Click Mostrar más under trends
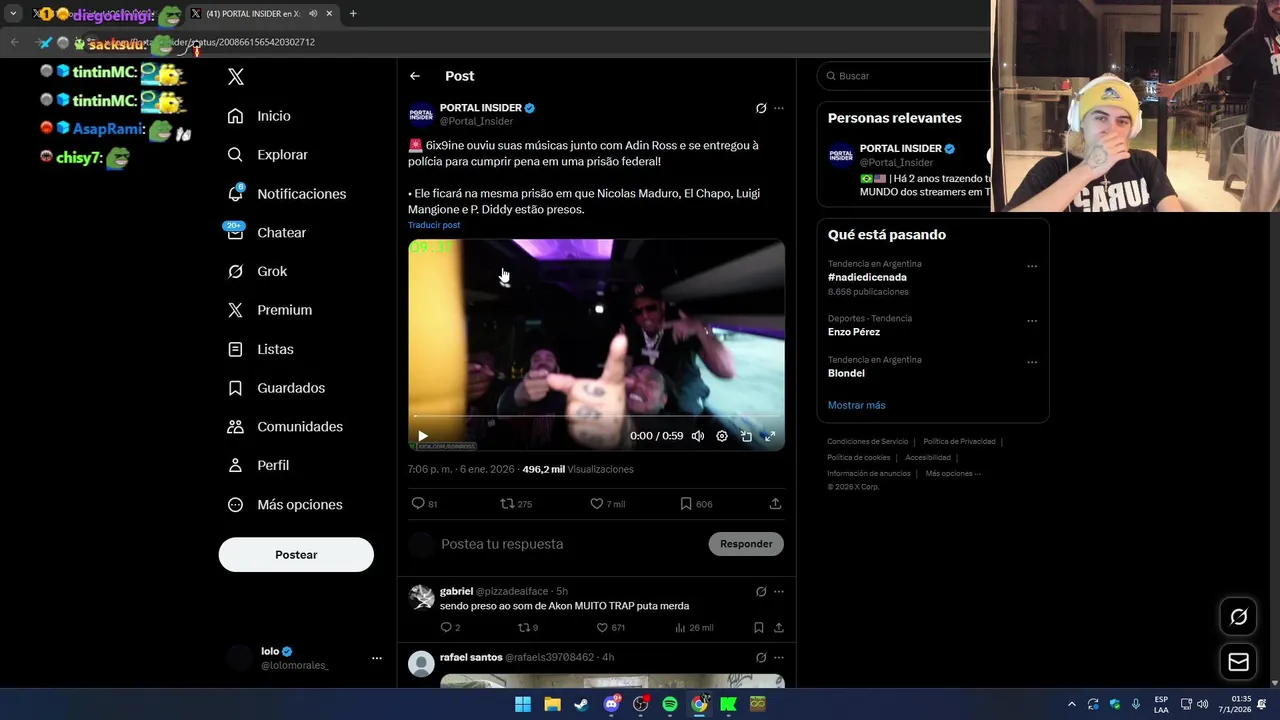This screenshot has height=720, width=1280. click(x=856, y=405)
